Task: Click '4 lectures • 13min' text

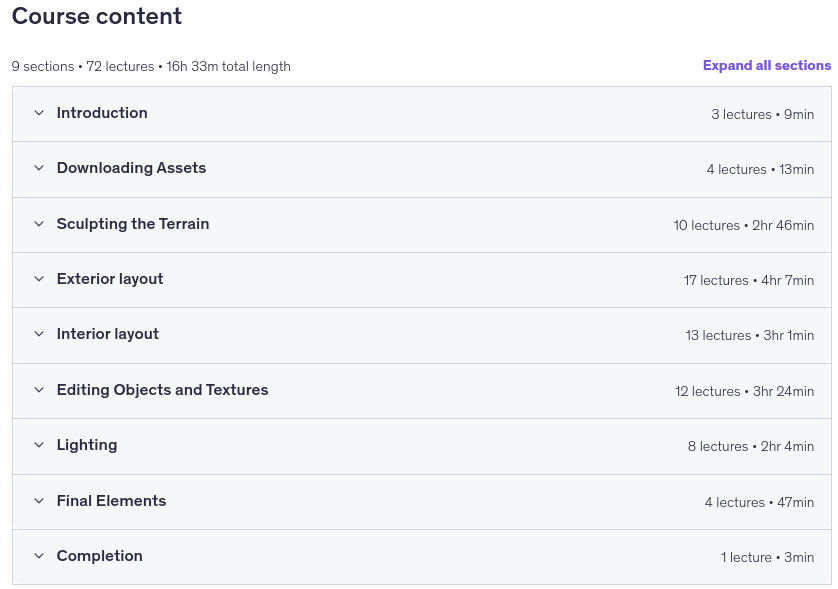Action: 761,169
